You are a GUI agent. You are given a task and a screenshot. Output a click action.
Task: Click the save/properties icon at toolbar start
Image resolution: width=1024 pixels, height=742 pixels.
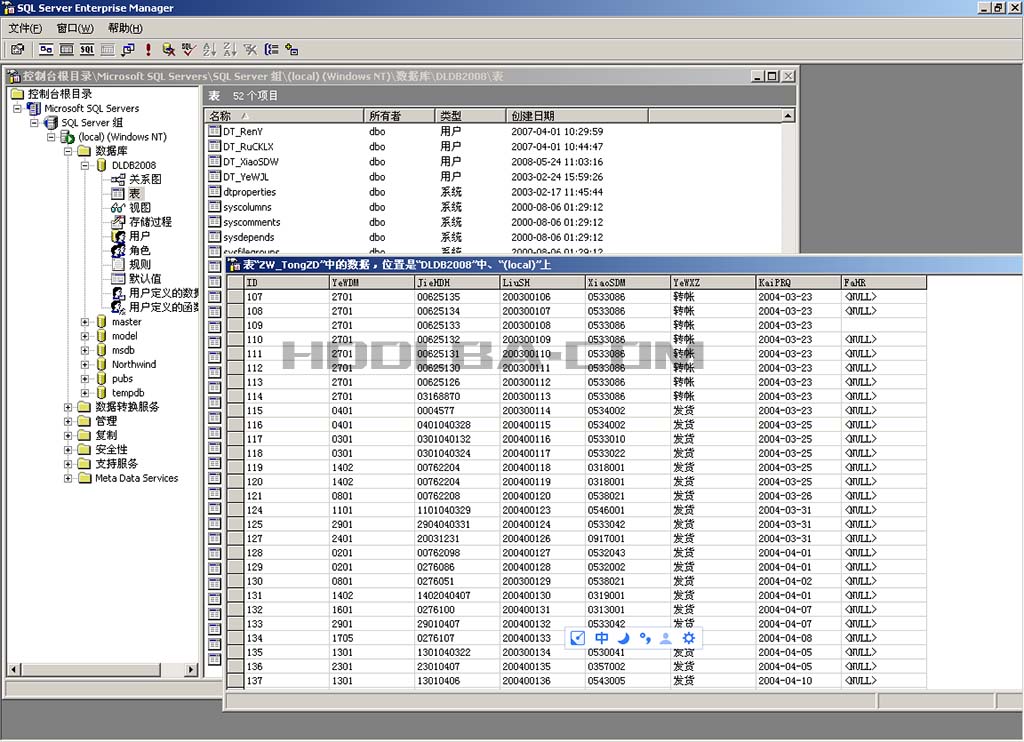tap(18, 49)
